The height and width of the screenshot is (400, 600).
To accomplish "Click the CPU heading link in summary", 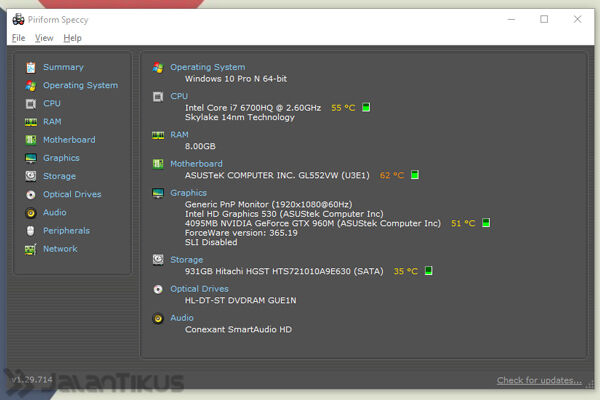I will pyautogui.click(x=179, y=96).
